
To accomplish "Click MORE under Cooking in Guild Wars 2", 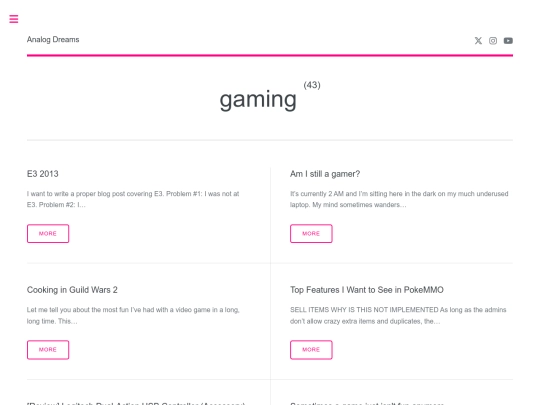I will coord(48,350).
